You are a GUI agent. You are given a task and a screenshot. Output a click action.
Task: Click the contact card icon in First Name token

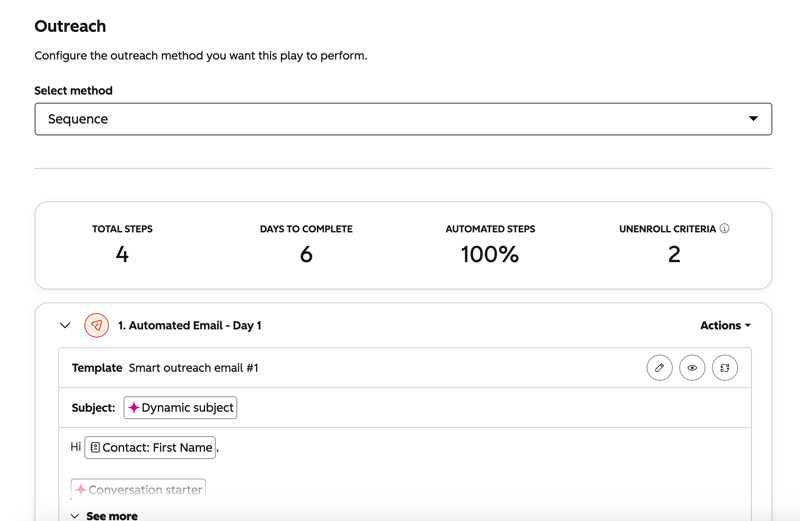[95, 448]
